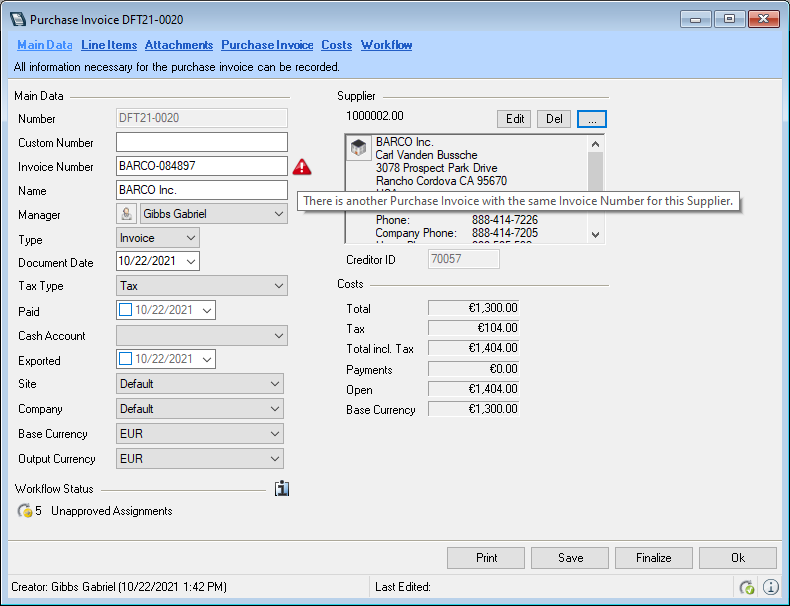790x606 pixels.
Task: Click the workflow refresh icon in status bar
Action: (x=746, y=587)
